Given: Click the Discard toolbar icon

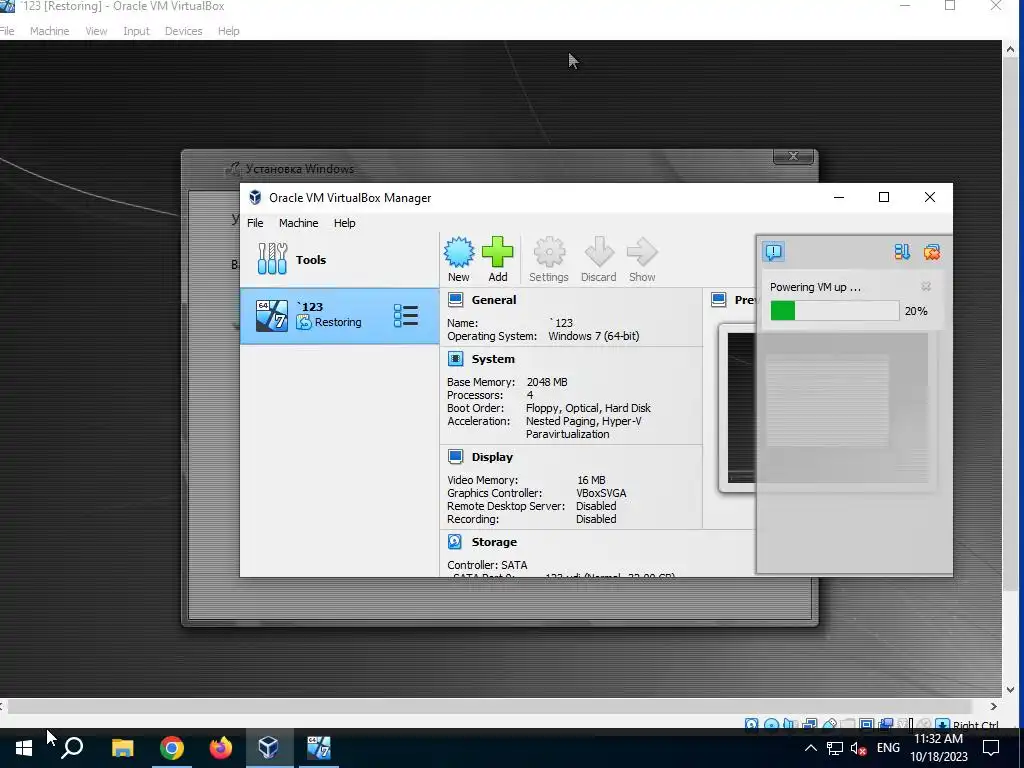Looking at the screenshot, I should (599, 259).
